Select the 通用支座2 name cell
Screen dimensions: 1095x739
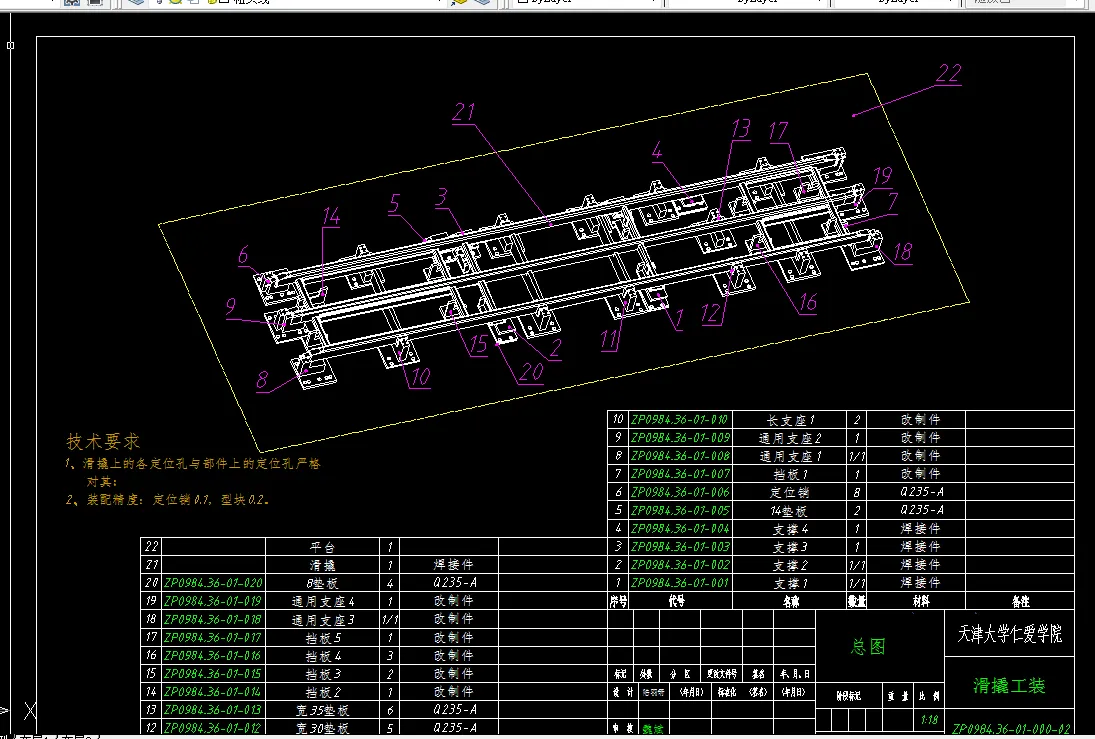coord(790,438)
